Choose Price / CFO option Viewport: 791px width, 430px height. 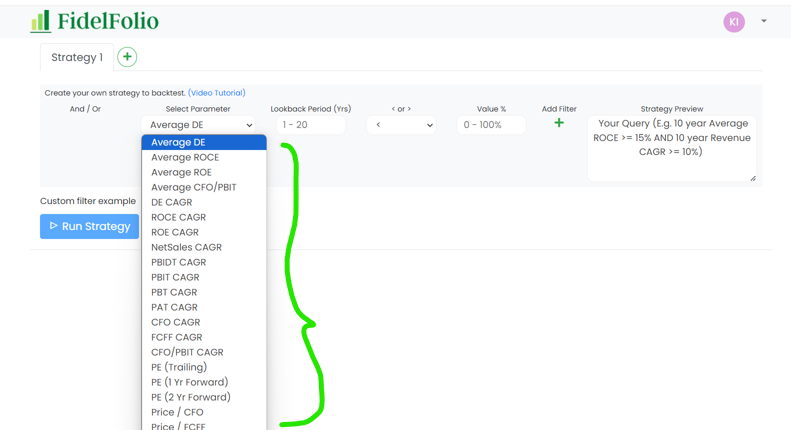point(177,412)
